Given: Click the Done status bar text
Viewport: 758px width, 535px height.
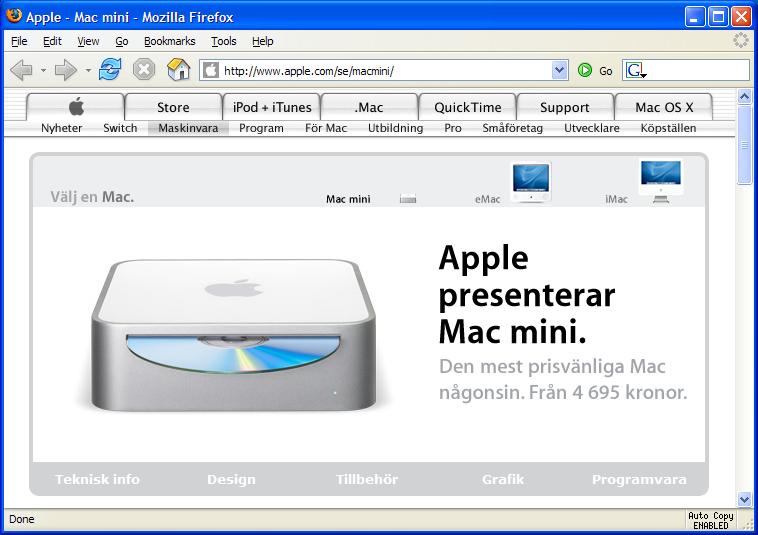Looking at the screenshot, I should [x=22, y=519].
